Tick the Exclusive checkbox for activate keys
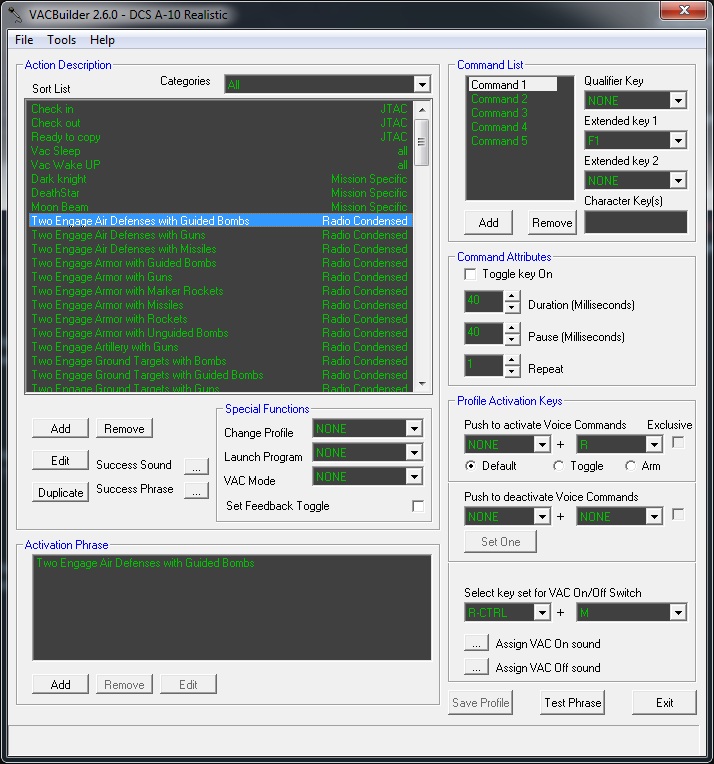Image resolution: width=714 pixels, height=764 pixels. click(x=678, y=442)
